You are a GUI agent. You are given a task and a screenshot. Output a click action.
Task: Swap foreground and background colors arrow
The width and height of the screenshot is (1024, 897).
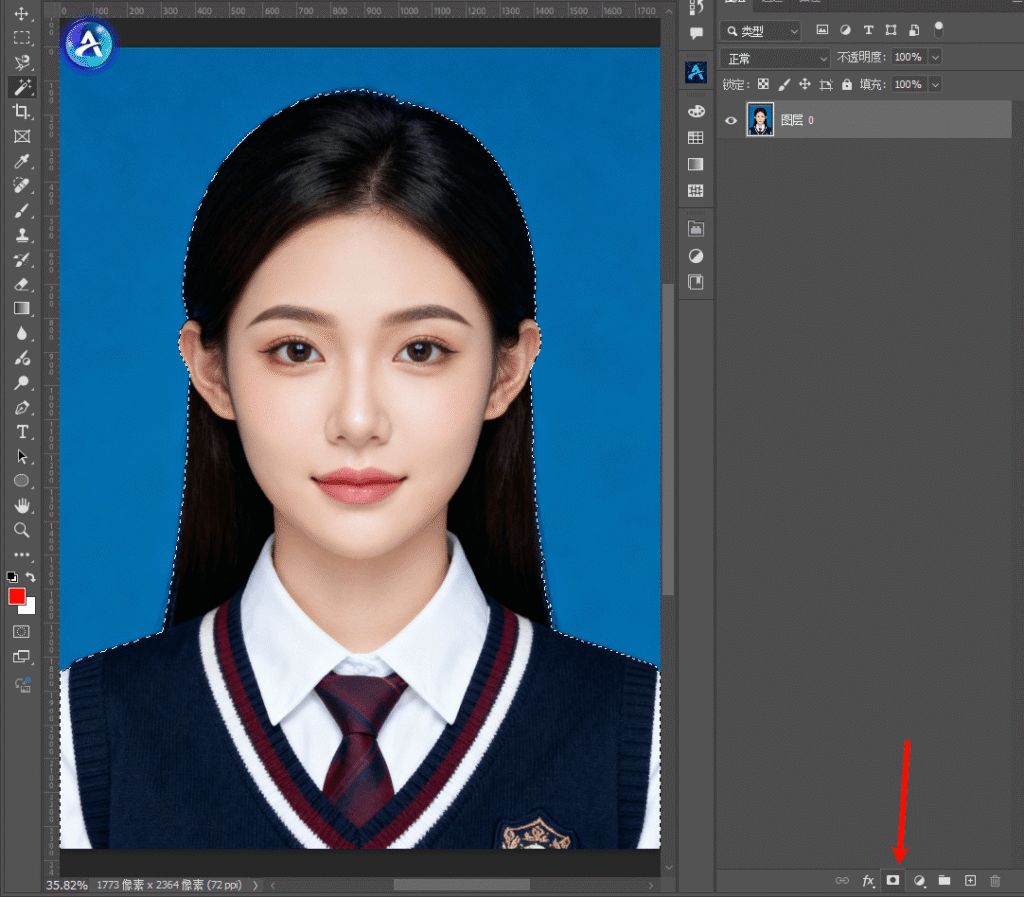coord(31,578)
